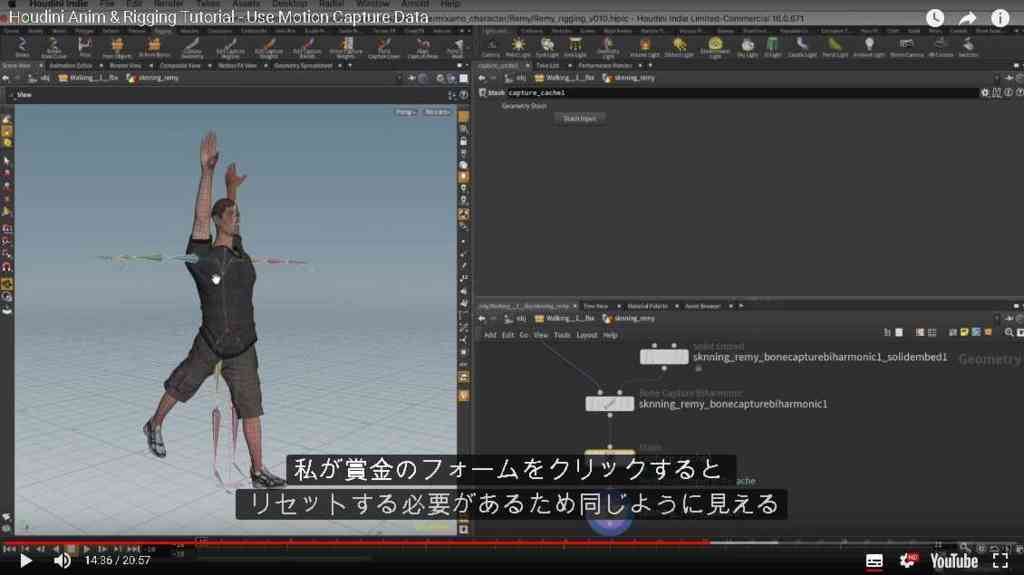Select the skinning_remy_bonecapturebiharmonic1 node
Viewport: 1024px width, 575px height.
609,404
